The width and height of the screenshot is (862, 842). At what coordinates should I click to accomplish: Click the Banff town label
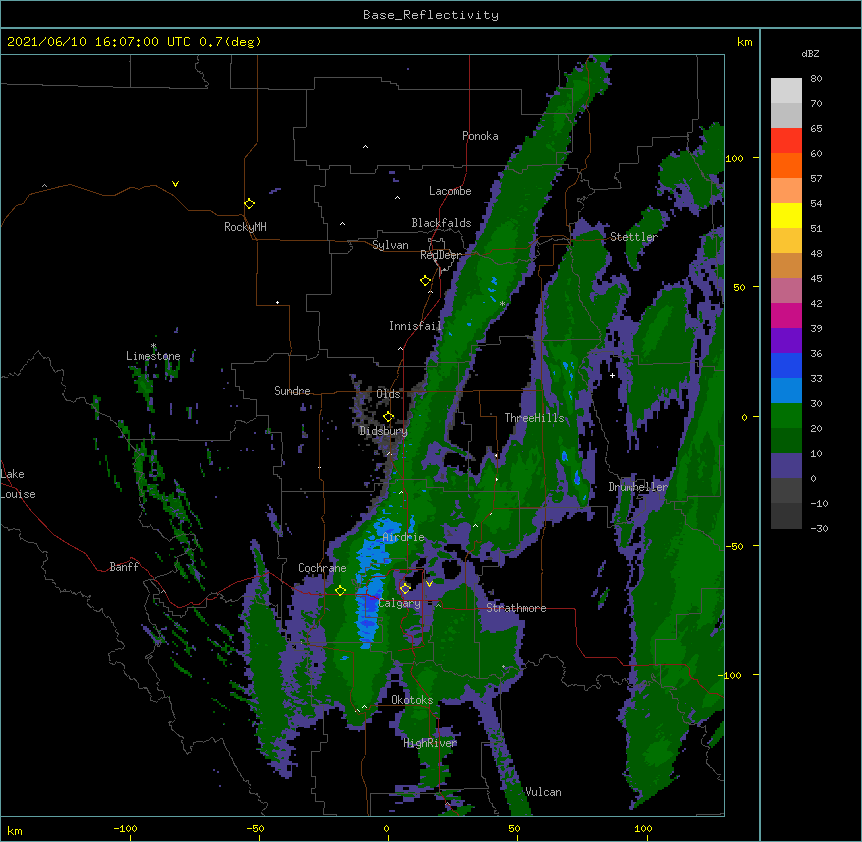click(124, 567)
